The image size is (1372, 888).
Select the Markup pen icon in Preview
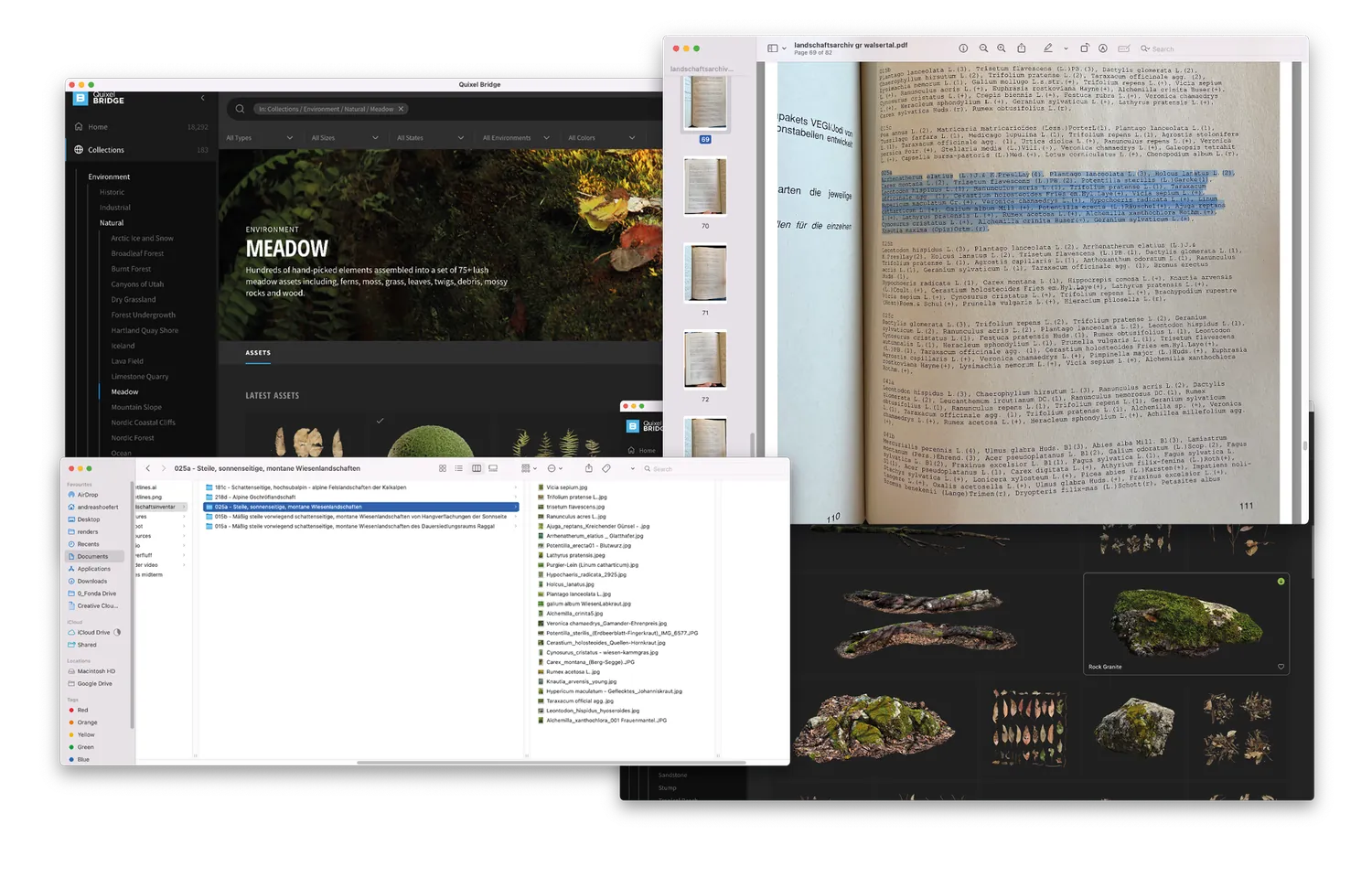(1048, 48)
